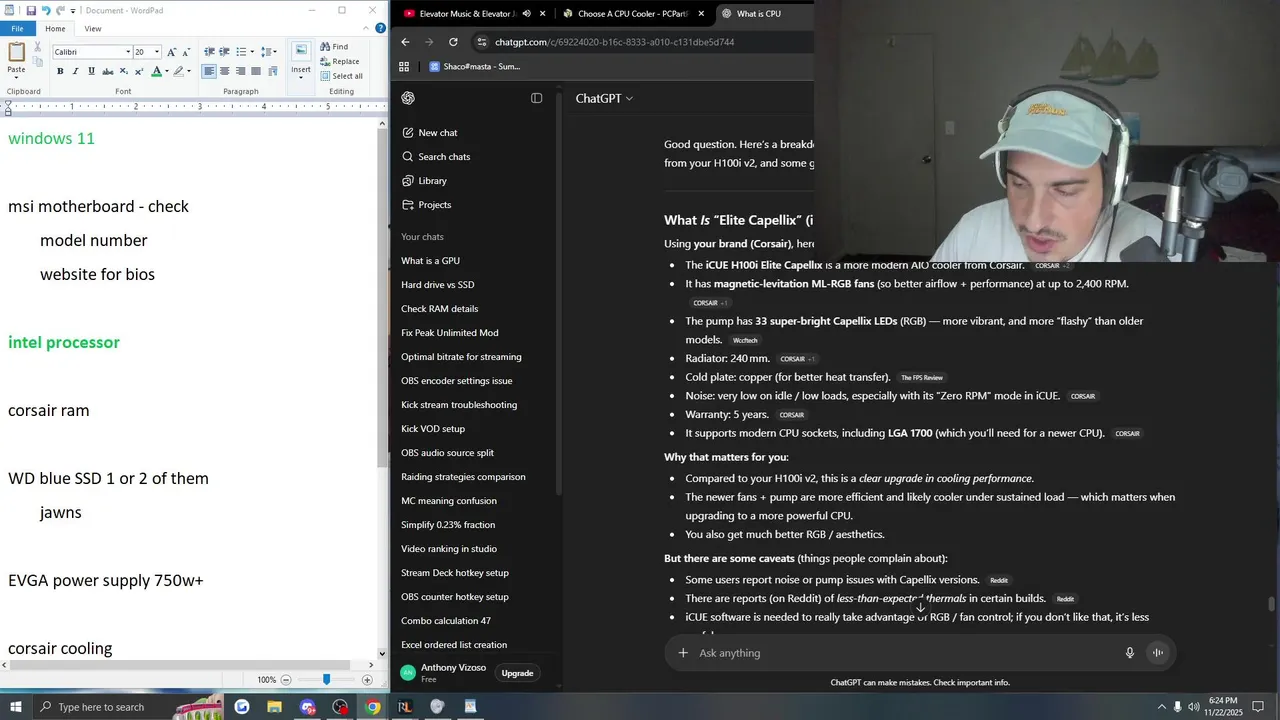Open the Paste button in WordPad

point(16,60)
